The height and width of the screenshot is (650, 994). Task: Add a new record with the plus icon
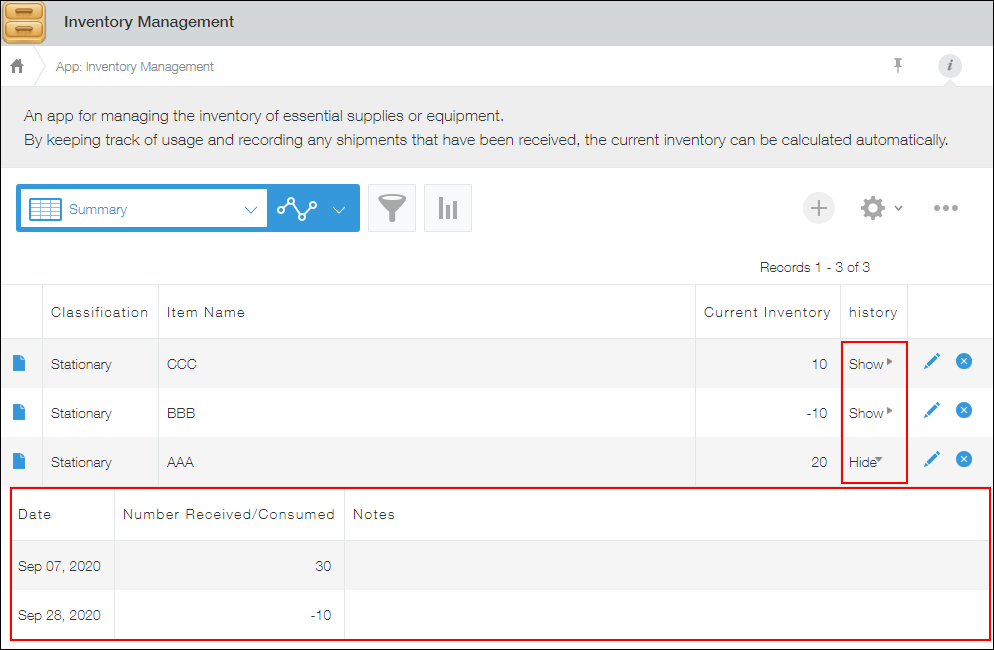click(818, 208)
